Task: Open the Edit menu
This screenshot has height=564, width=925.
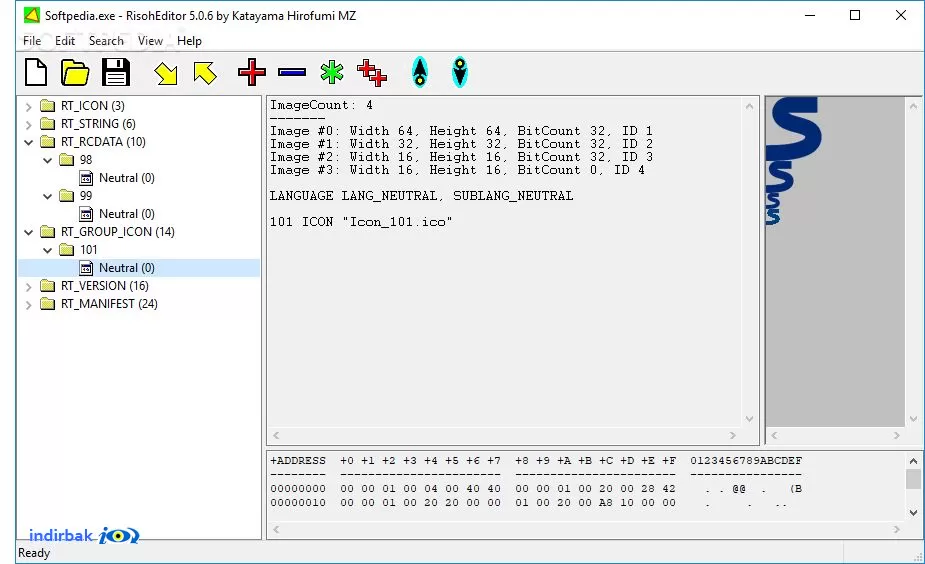Action: click(x=65, y=41)
